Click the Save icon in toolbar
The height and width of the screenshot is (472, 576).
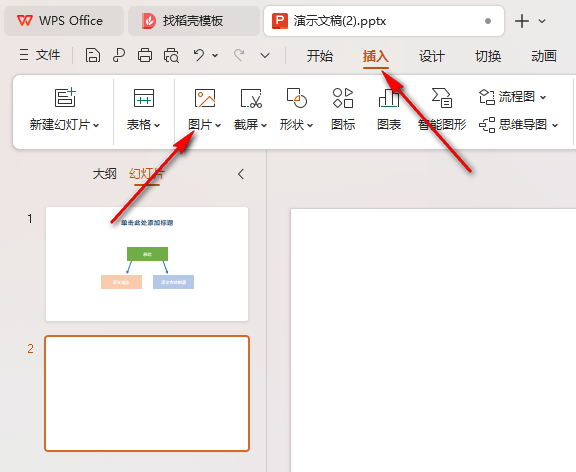[93, 55]
